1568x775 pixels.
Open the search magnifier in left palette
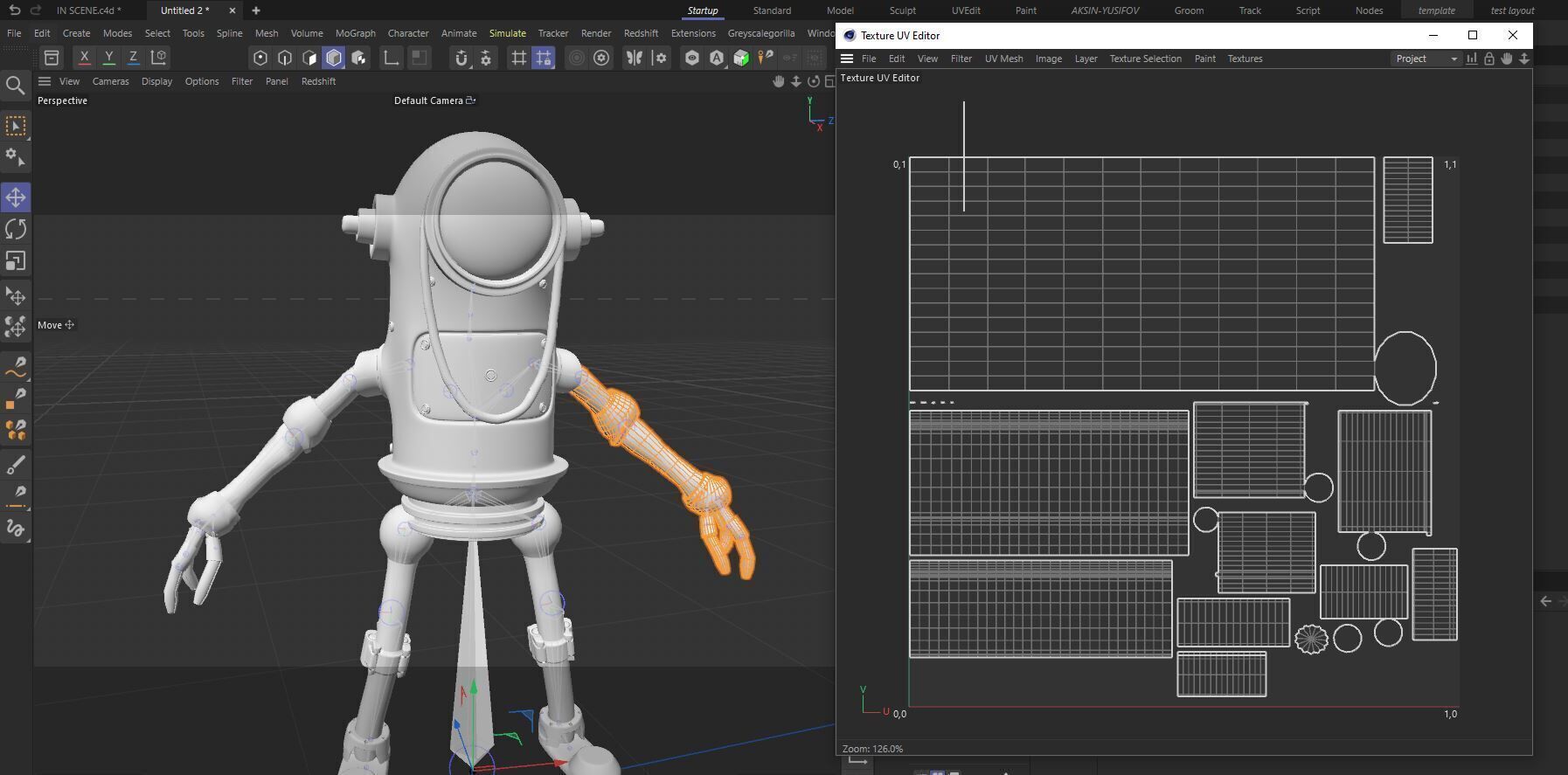tap(15, 85)
